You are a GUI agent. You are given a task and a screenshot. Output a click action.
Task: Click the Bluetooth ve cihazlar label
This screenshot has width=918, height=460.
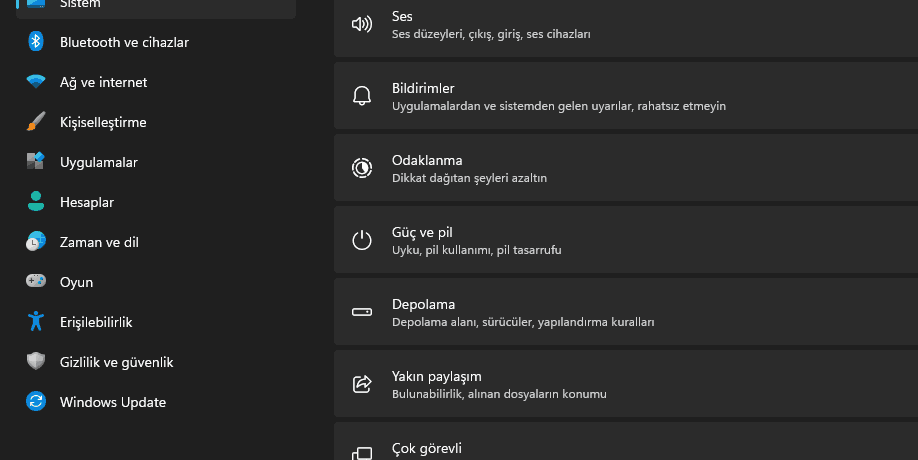[x=124, y=42]
